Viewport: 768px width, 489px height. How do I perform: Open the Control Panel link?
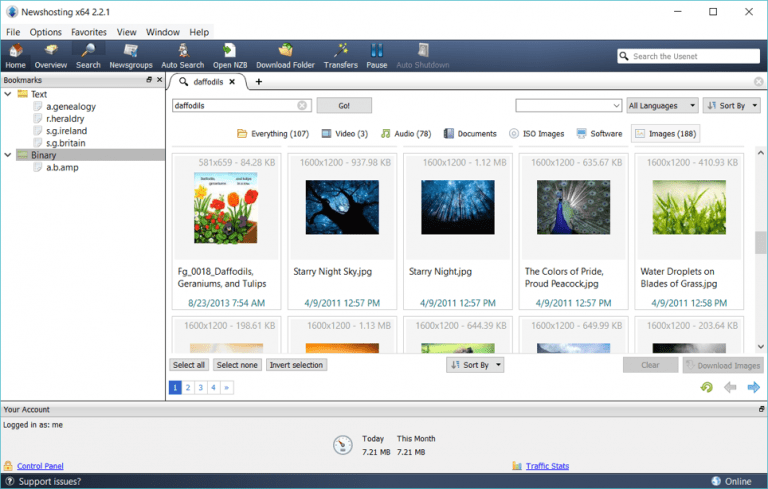[40, 466]
